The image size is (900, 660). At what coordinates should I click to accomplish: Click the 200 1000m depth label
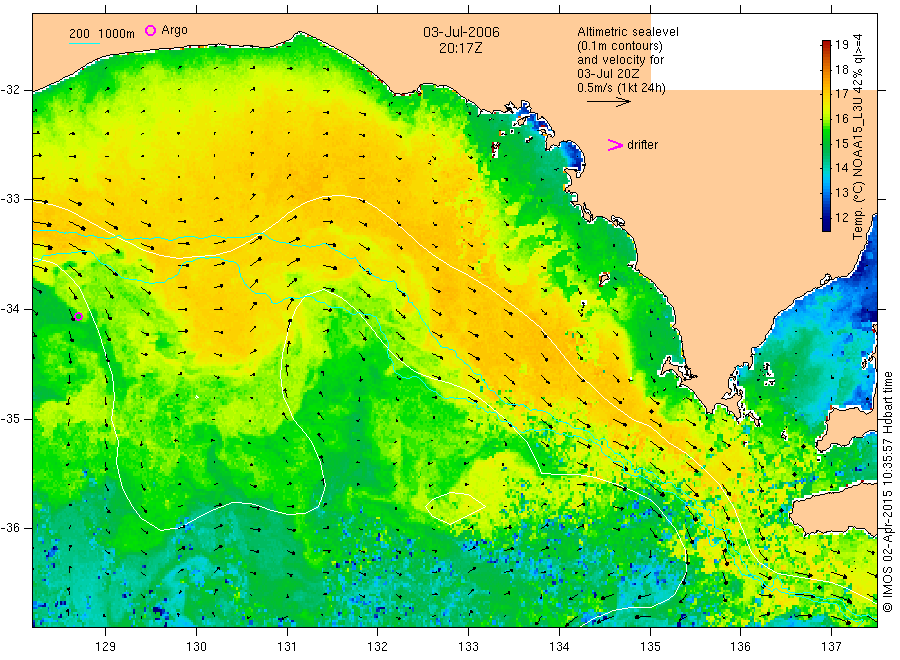coord(102,33)
